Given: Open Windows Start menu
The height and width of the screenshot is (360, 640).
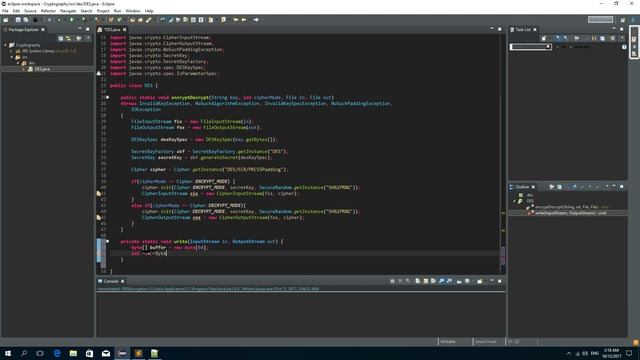Looking at the screenshot, I should click(8, 353).
